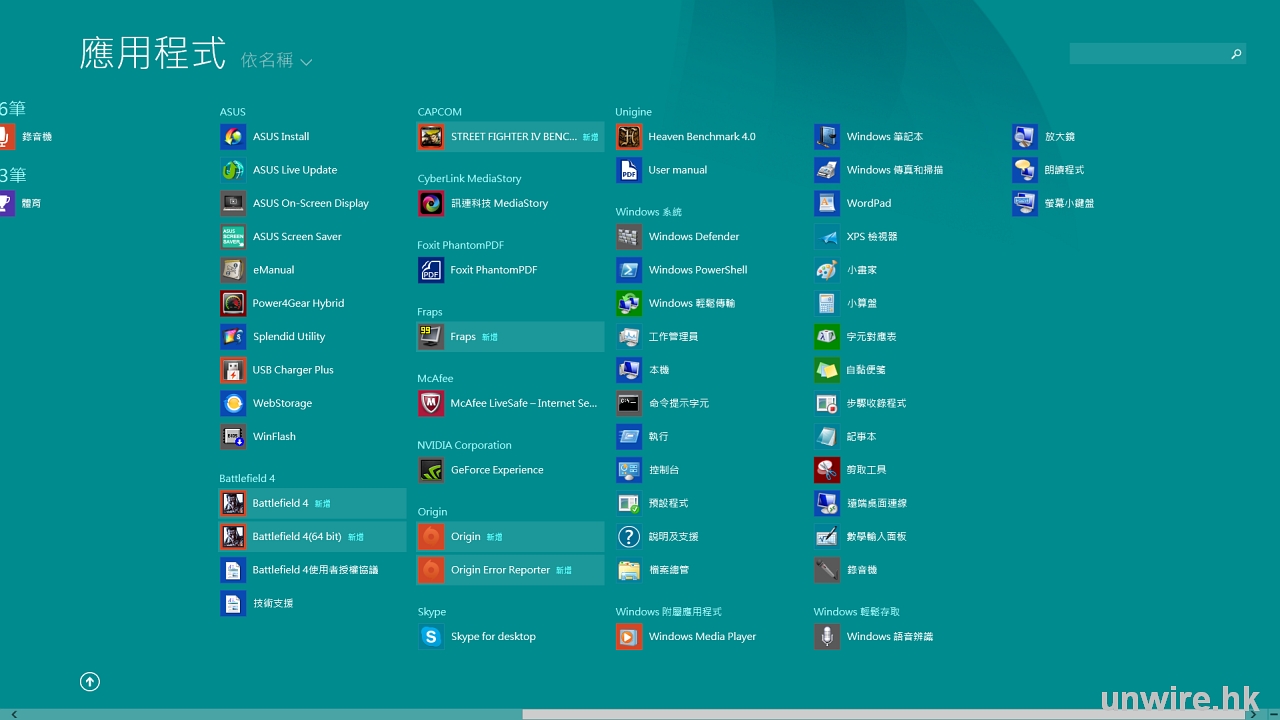The height and width of the screenshot is (720, 1280).
Task: Open Skype for desktop icon
Action: (x=431, y=637)
